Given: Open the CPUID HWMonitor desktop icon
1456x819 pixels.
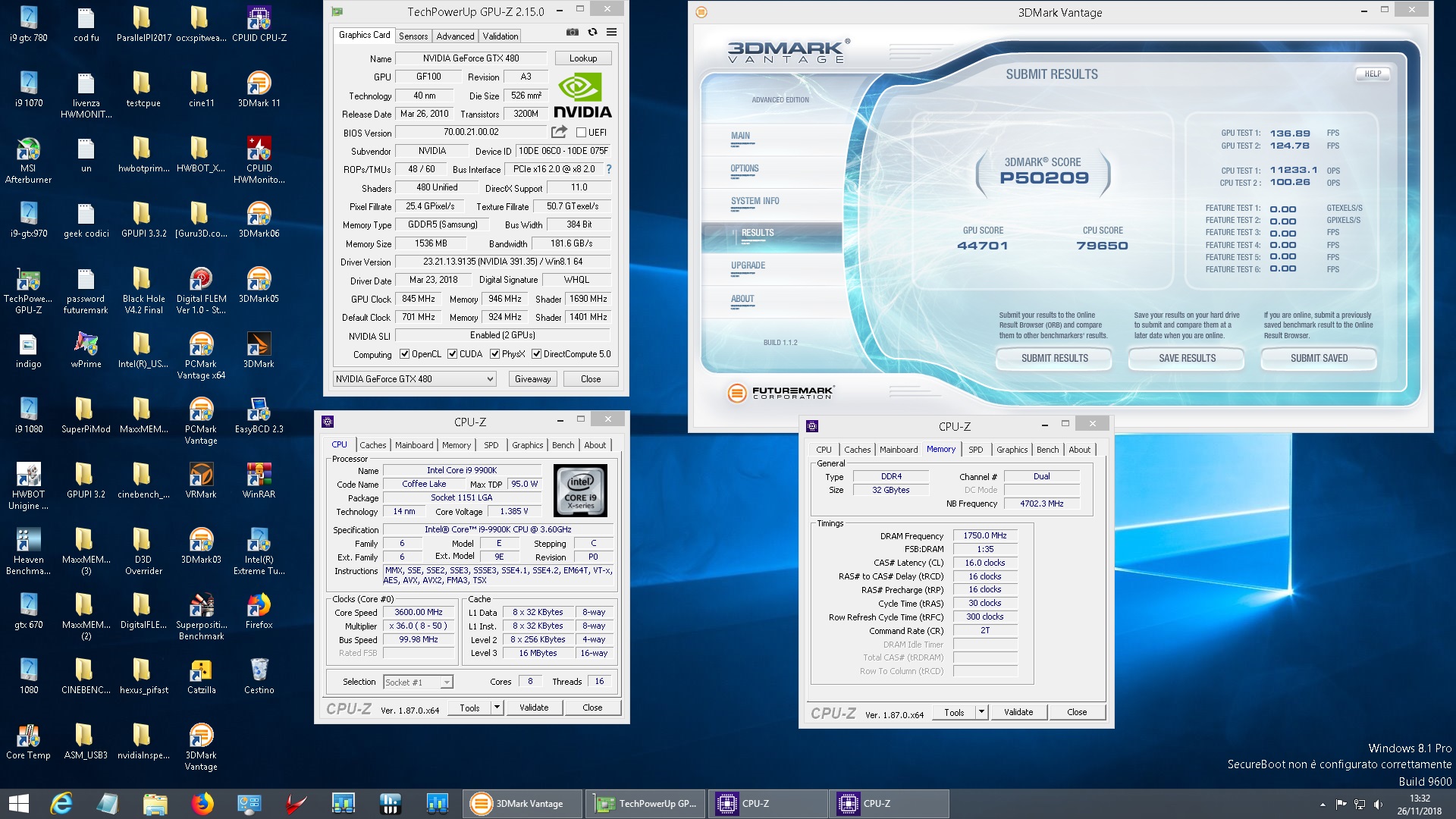Looking at the screenshot, I should click(259, 160).
